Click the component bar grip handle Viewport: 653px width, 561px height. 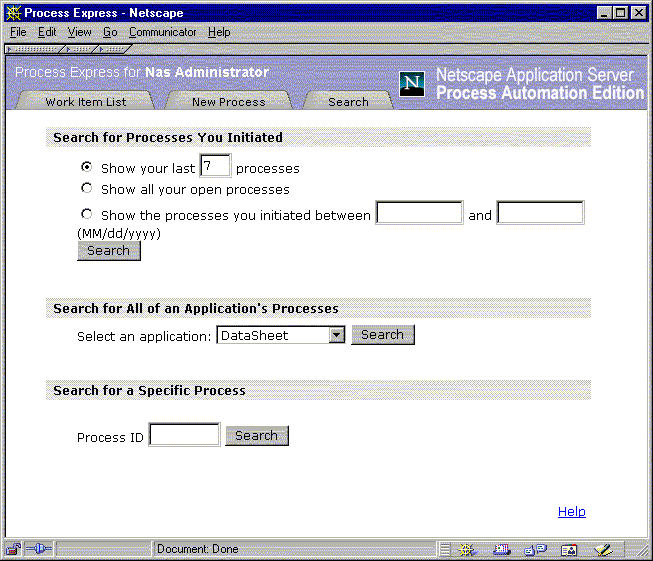pyautogui.click(x=445, y=550)
